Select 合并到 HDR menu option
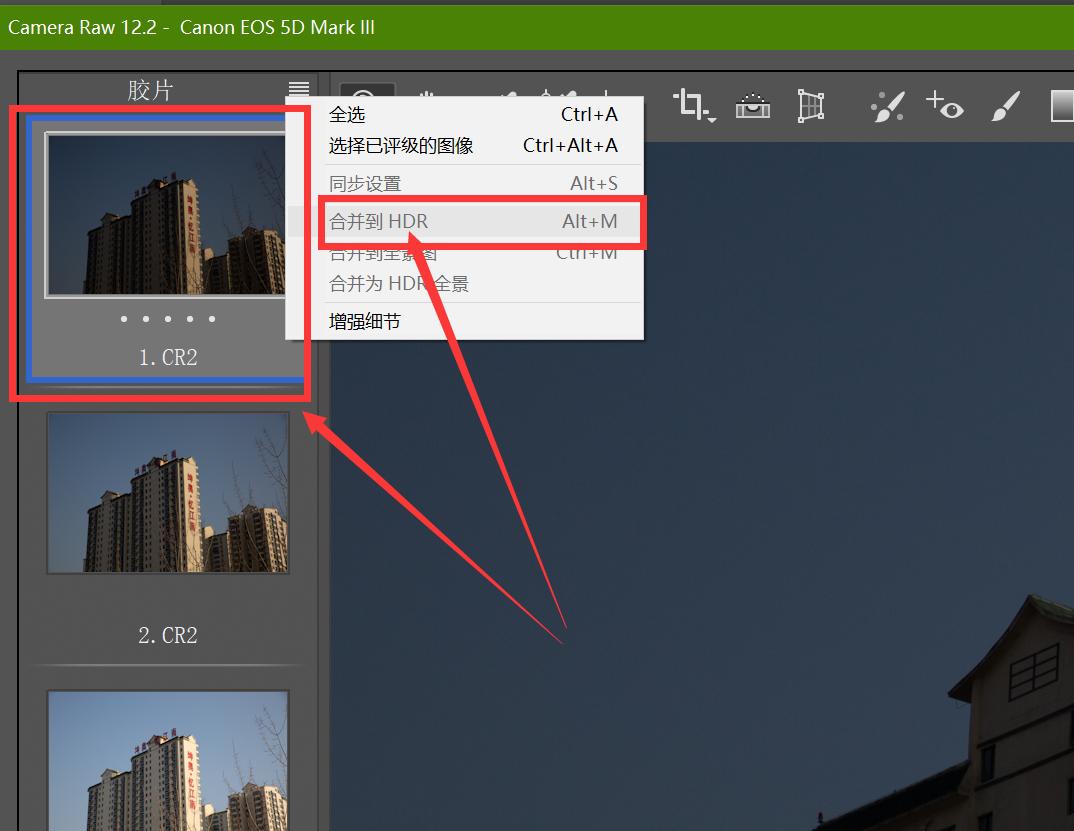This screenshot has height=831, width=1074. (379, 221)
